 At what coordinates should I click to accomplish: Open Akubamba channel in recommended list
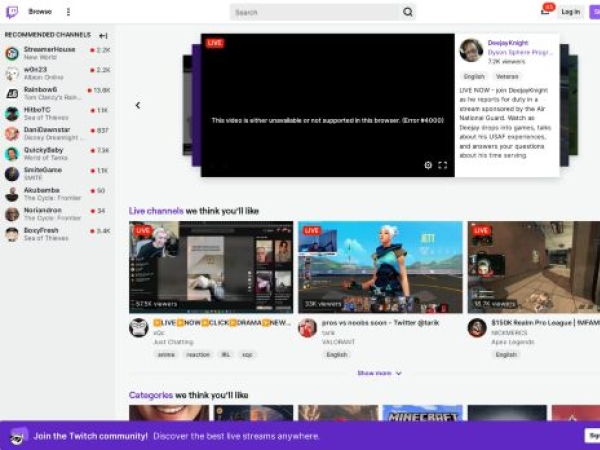tap(57, 194)
